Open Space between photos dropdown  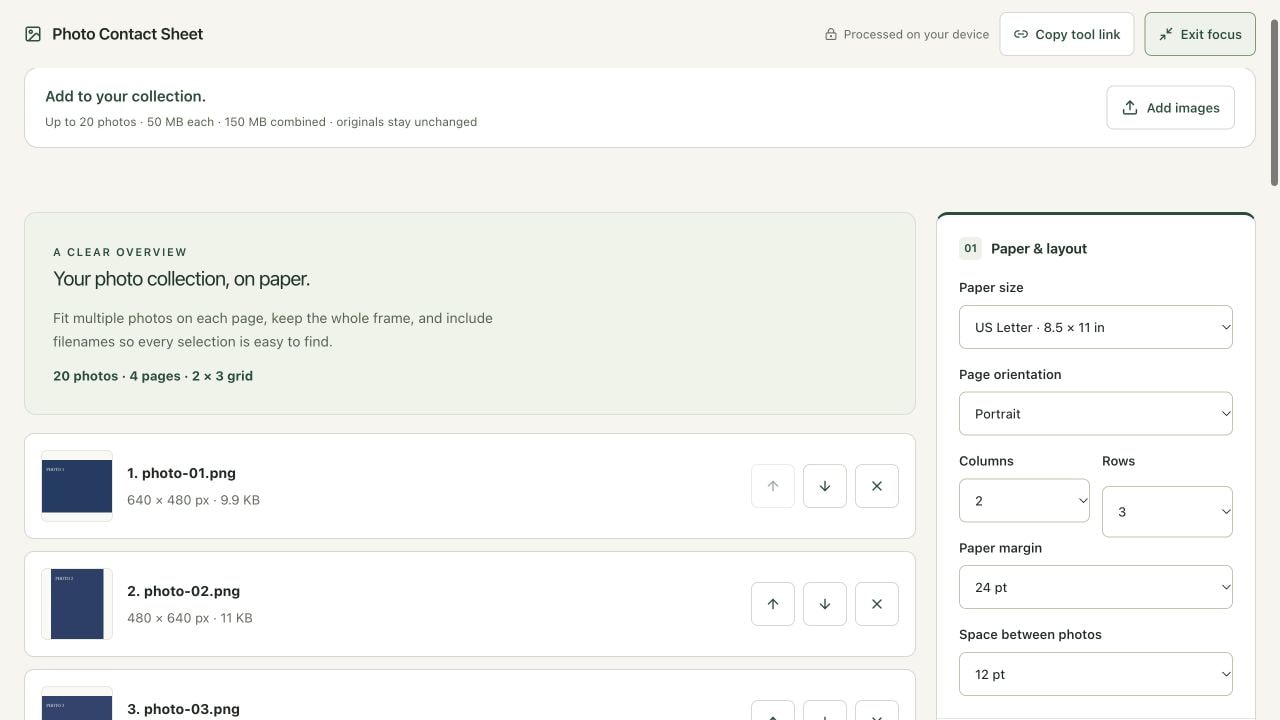point(1096,674)
